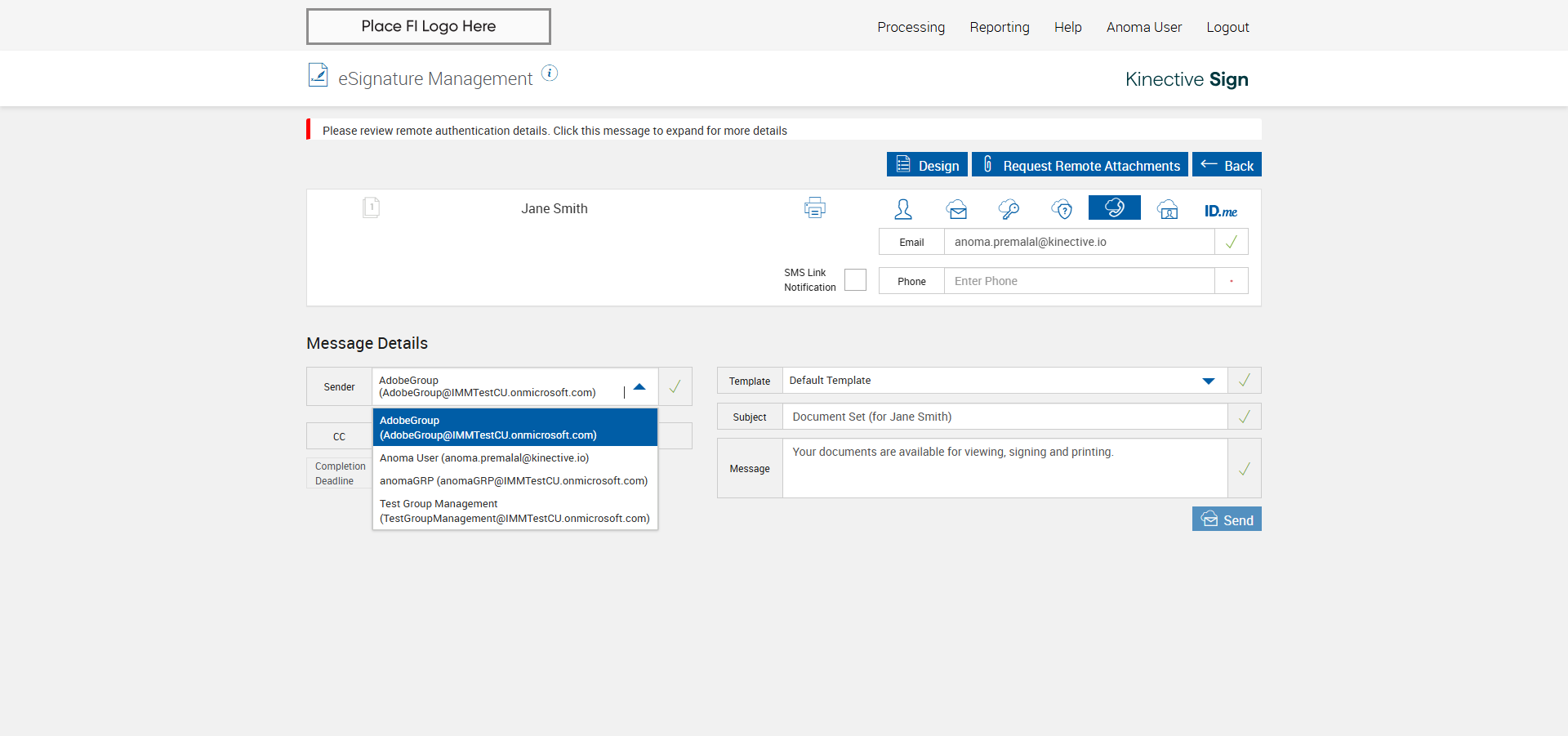Open the Template dropdown arrow
Image resolution: width=1568 pixels, height=736 pixels.
point(1209,381)
